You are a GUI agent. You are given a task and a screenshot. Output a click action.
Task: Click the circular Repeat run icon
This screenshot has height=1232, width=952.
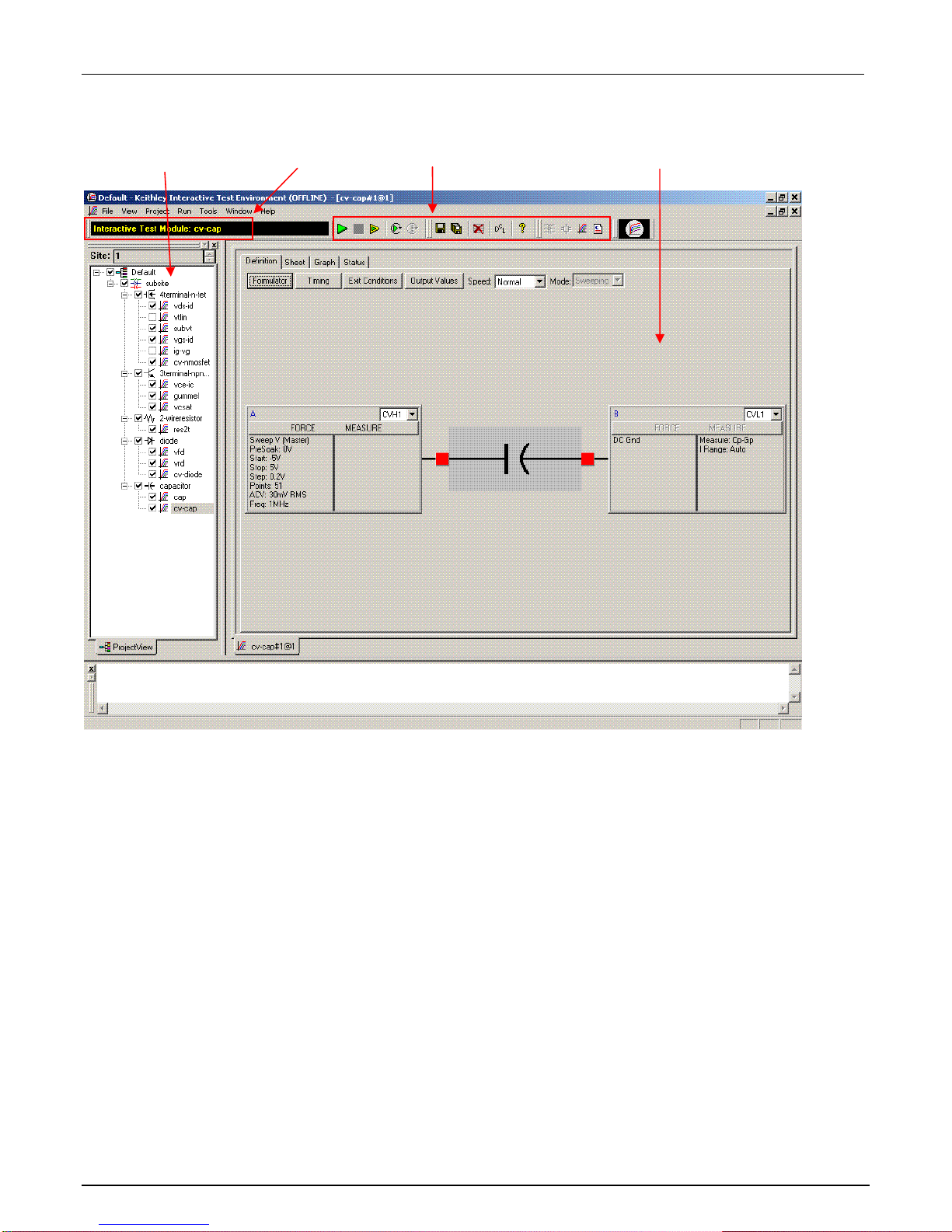pyautogui.click(x=396, y=229)
